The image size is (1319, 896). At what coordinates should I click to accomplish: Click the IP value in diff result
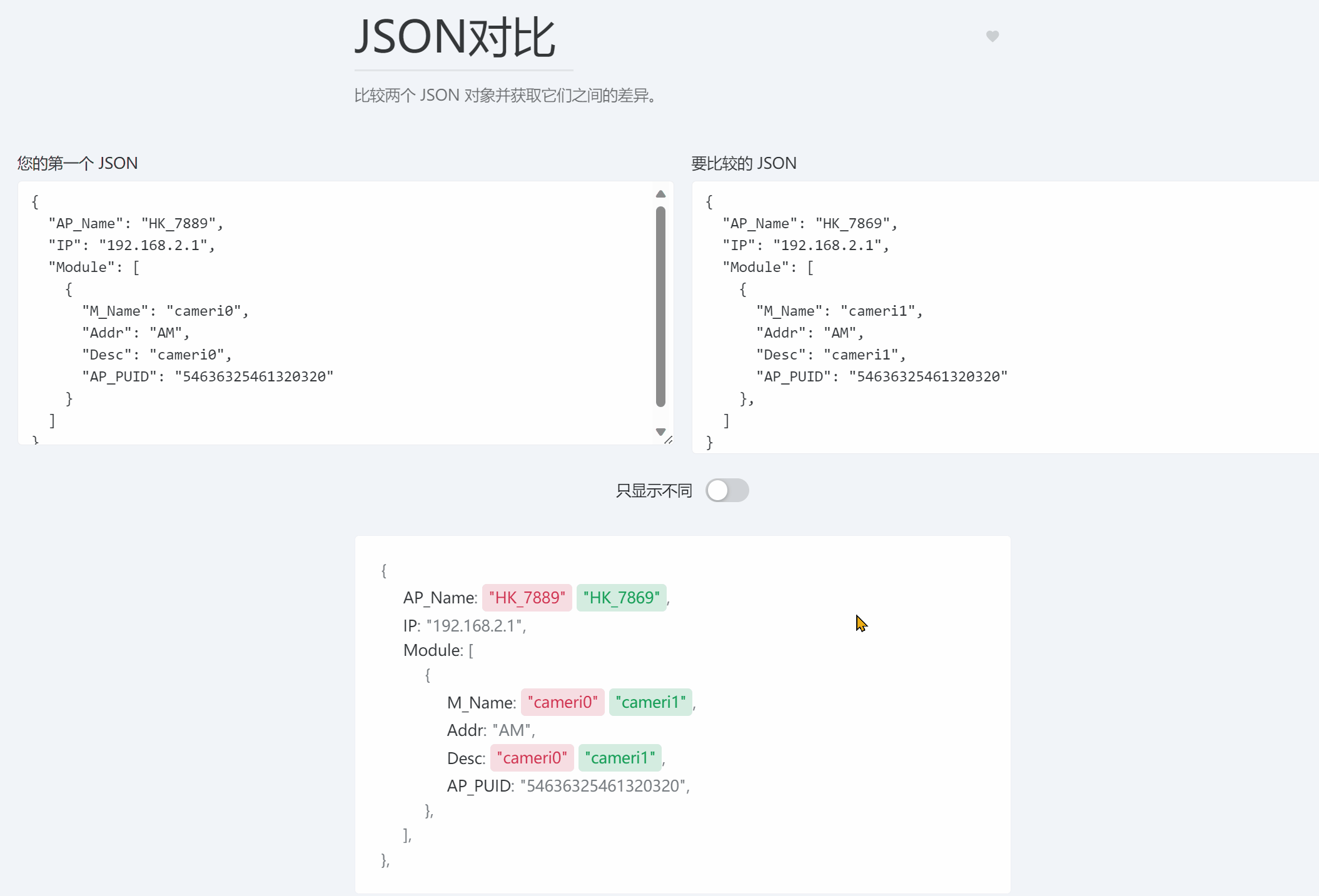[474, 626]
